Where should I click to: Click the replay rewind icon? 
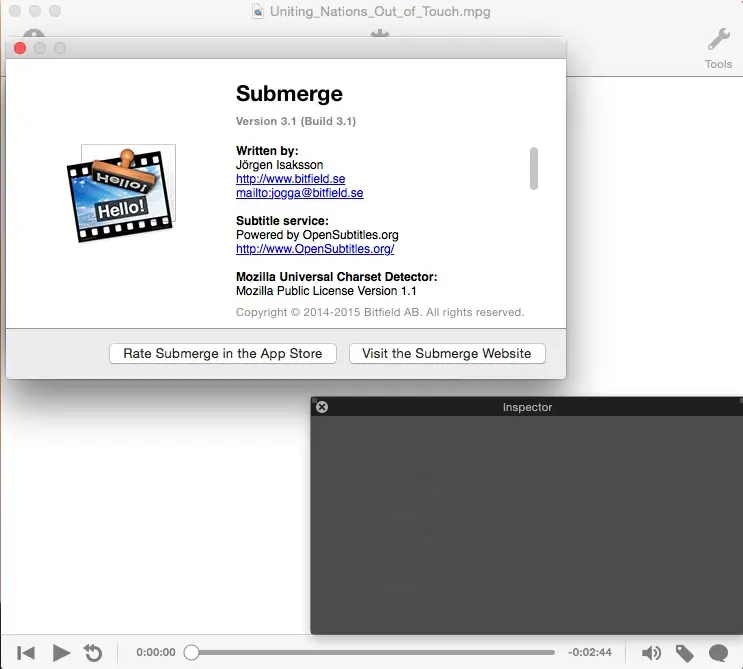click(93, 653)
